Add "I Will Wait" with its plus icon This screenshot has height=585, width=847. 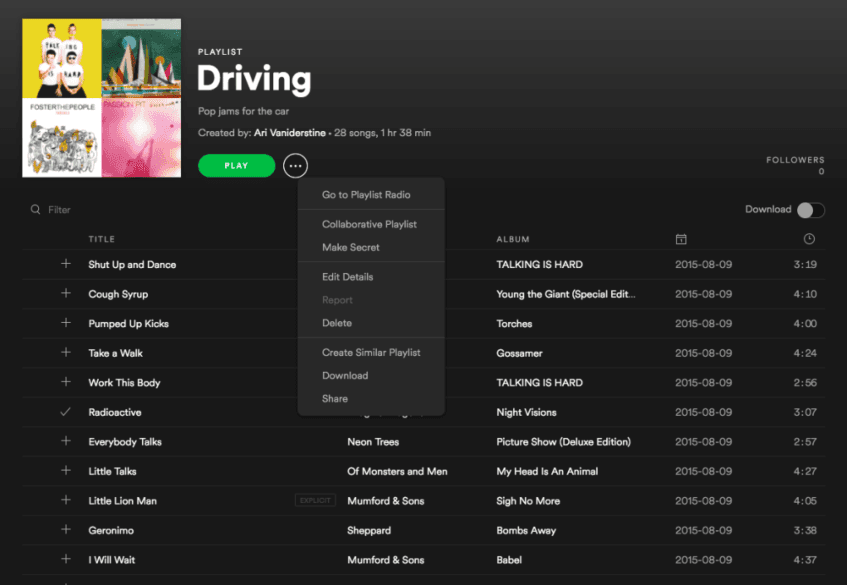point(66,559)
